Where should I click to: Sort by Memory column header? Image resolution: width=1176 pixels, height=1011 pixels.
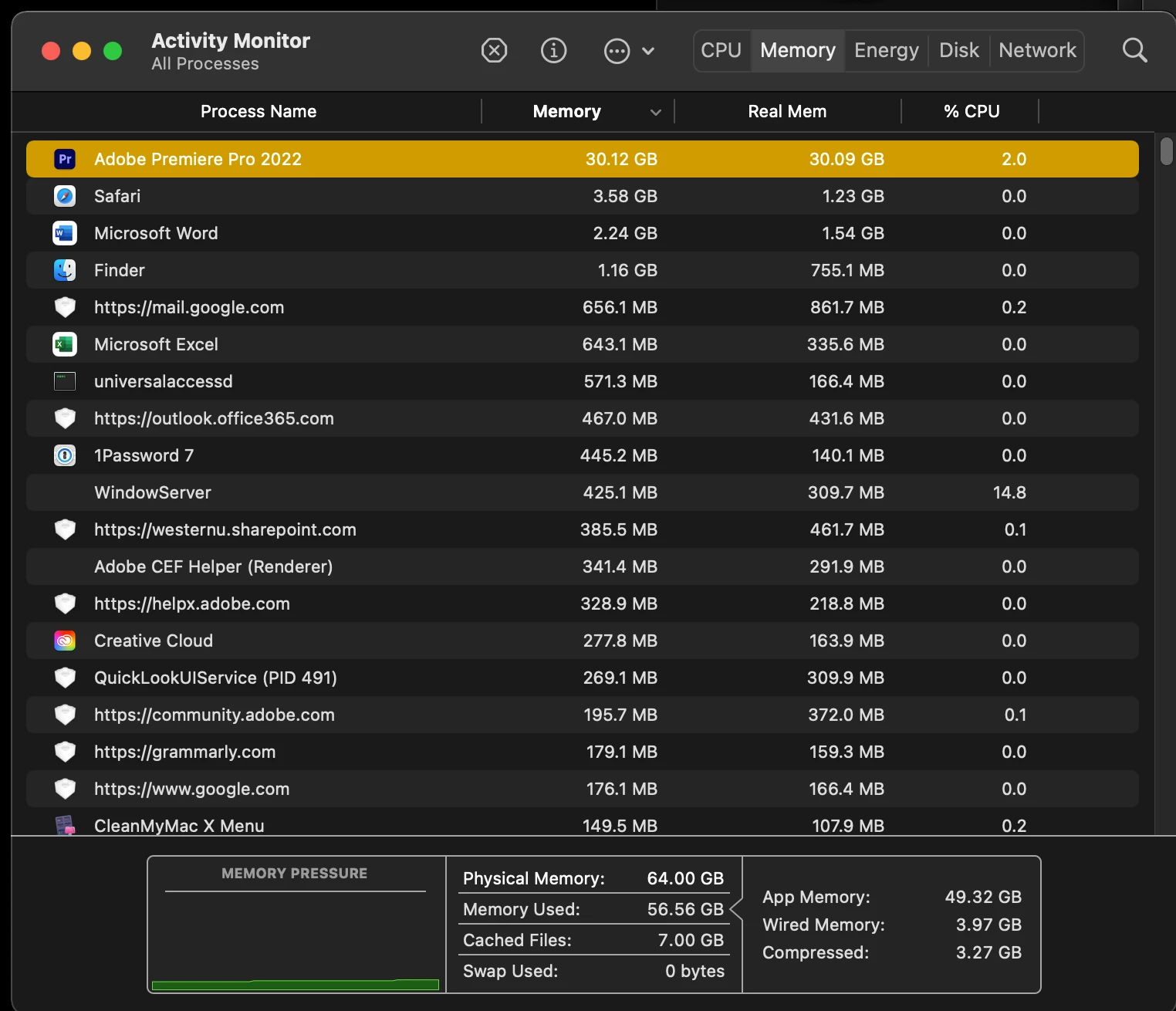point(567,111)
